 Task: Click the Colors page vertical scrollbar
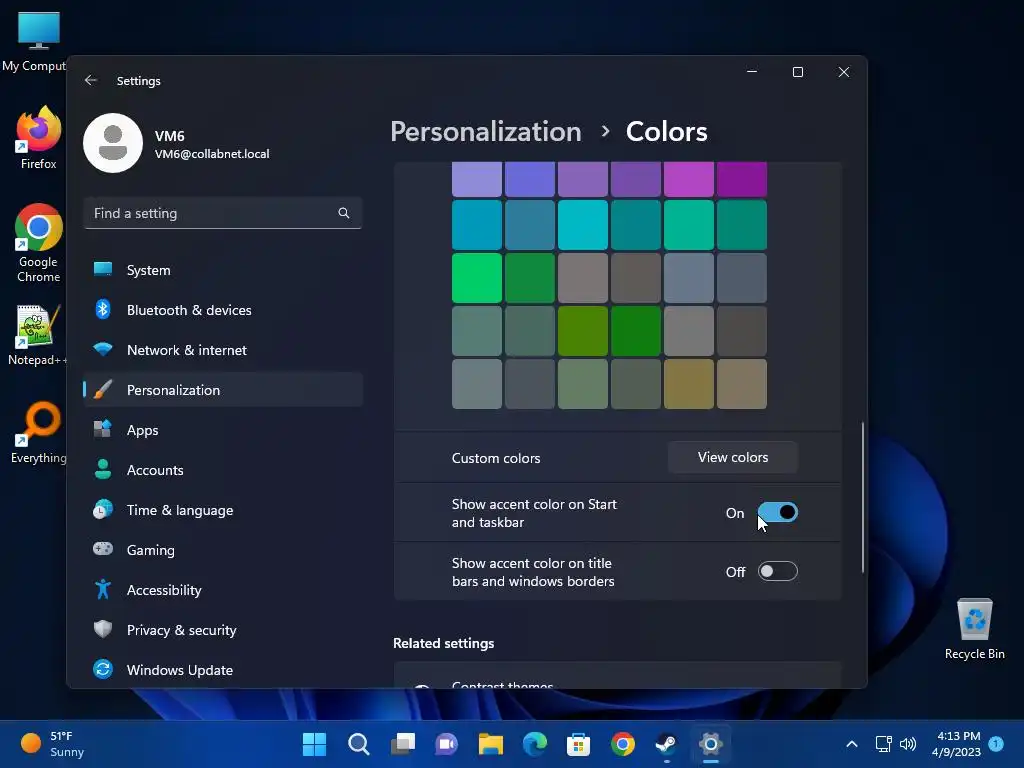pyautogui.click(x=863, y=498)
